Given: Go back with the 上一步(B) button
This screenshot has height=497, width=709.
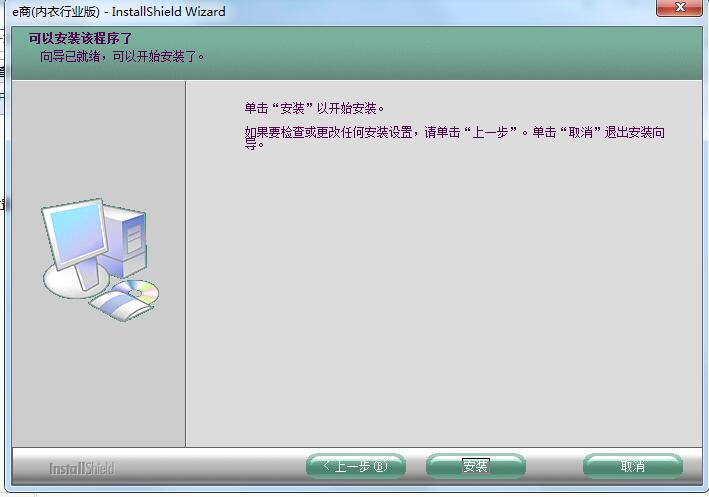Looking at the screenshot, I should [x=356, y=466].
